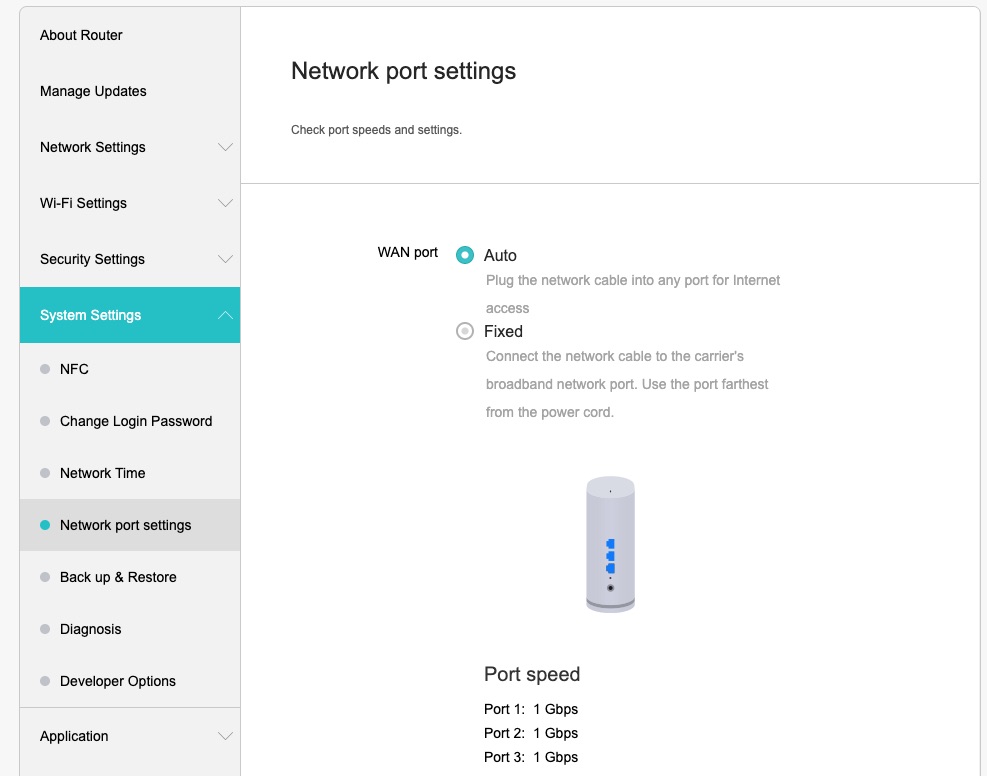Viewport: 987px width, 776px height.
Task: Go to Back up & Restore
Action: (118, 577)
